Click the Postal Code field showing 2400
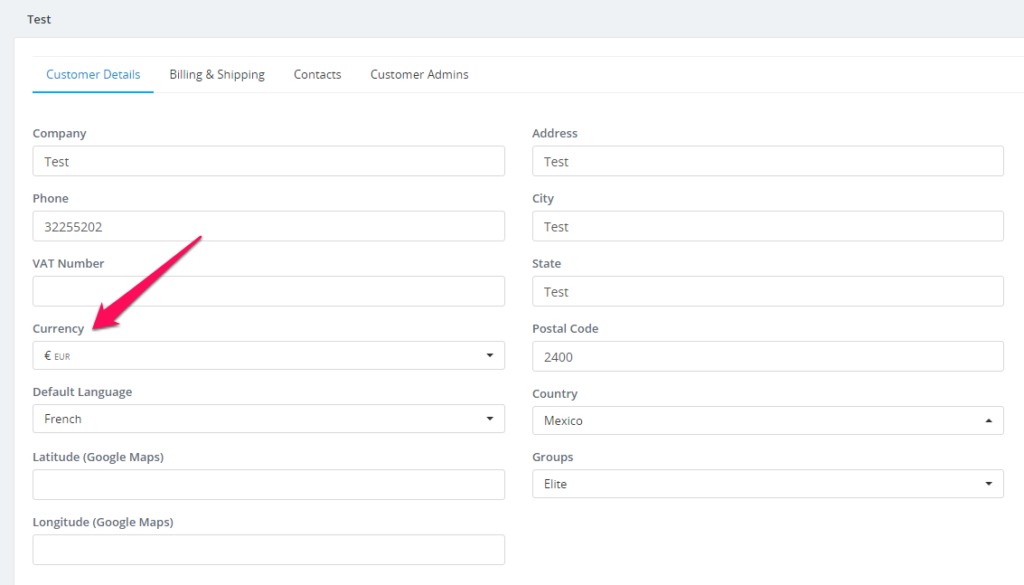Screen dimensions: 1024x585 click(767, 356)
